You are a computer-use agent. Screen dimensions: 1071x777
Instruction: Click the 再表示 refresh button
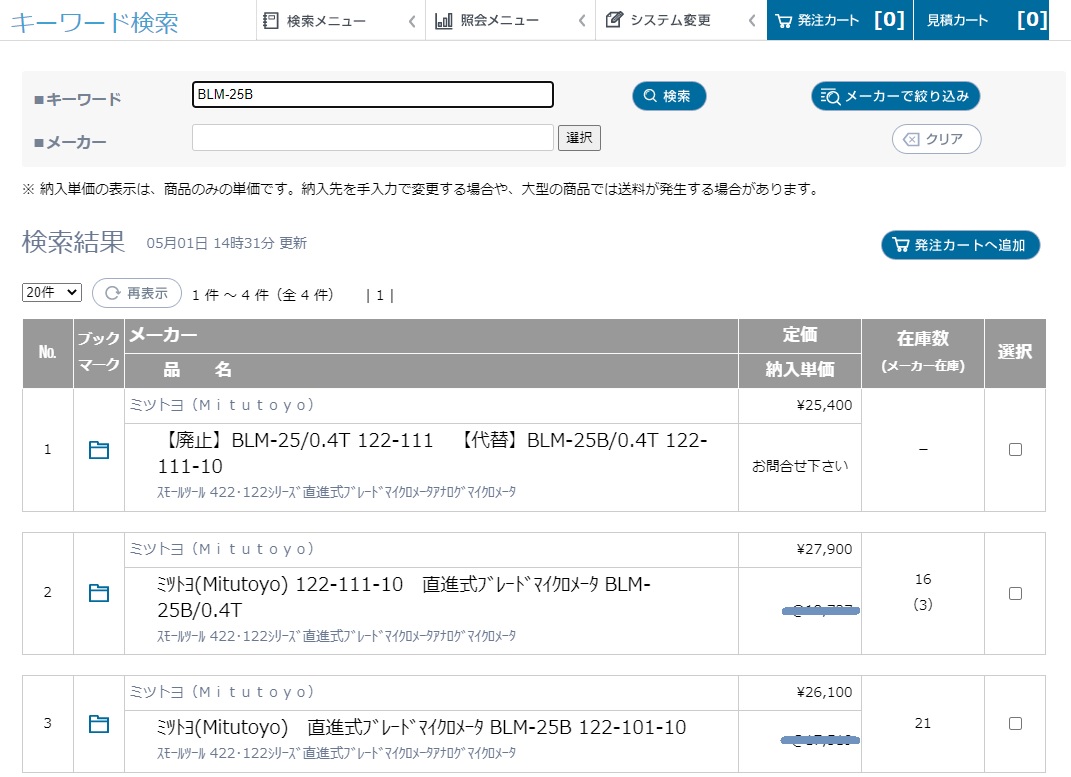click(137, 293)
